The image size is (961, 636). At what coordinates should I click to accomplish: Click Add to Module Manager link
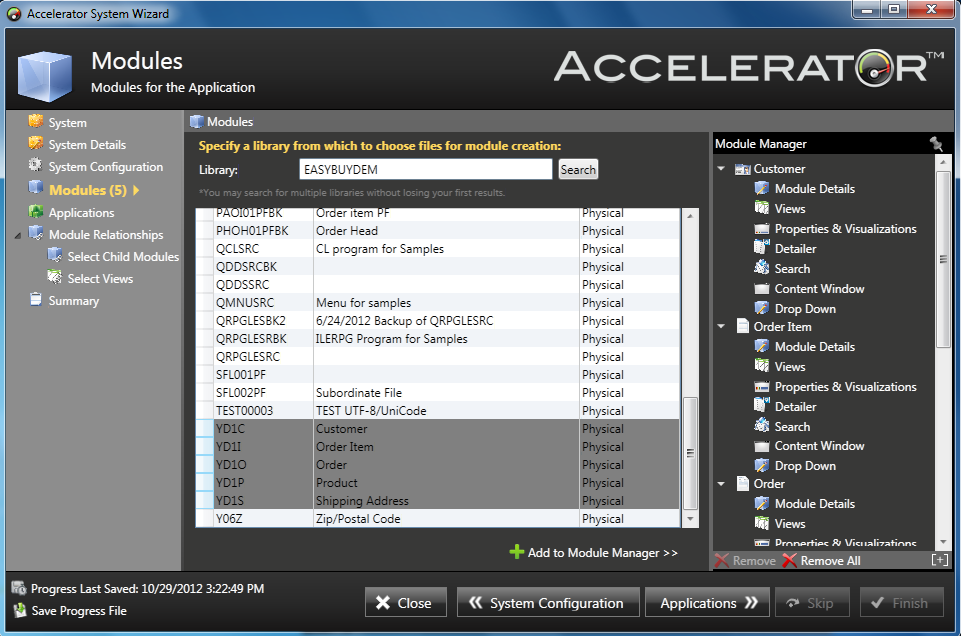pos(602,553)
